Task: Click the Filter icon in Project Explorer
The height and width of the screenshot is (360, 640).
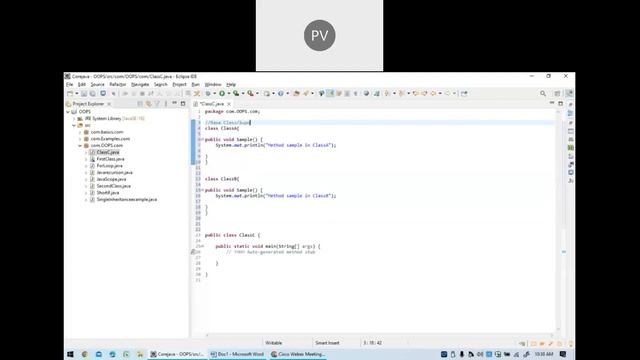Action: 157,104
